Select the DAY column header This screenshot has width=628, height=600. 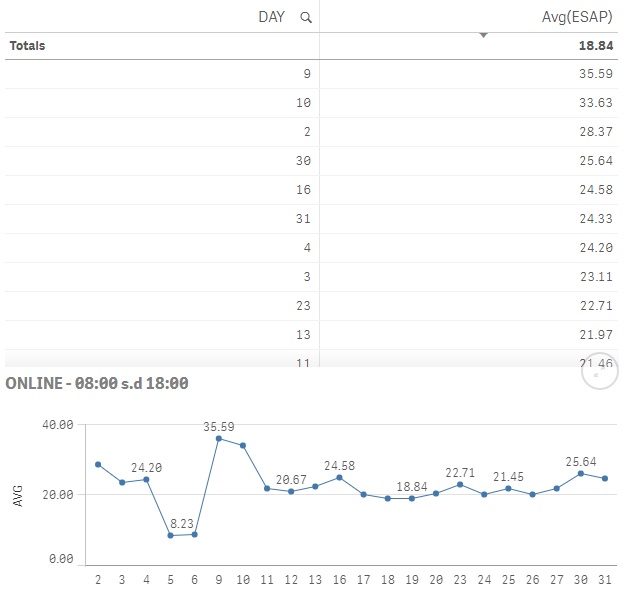[272, 17]
